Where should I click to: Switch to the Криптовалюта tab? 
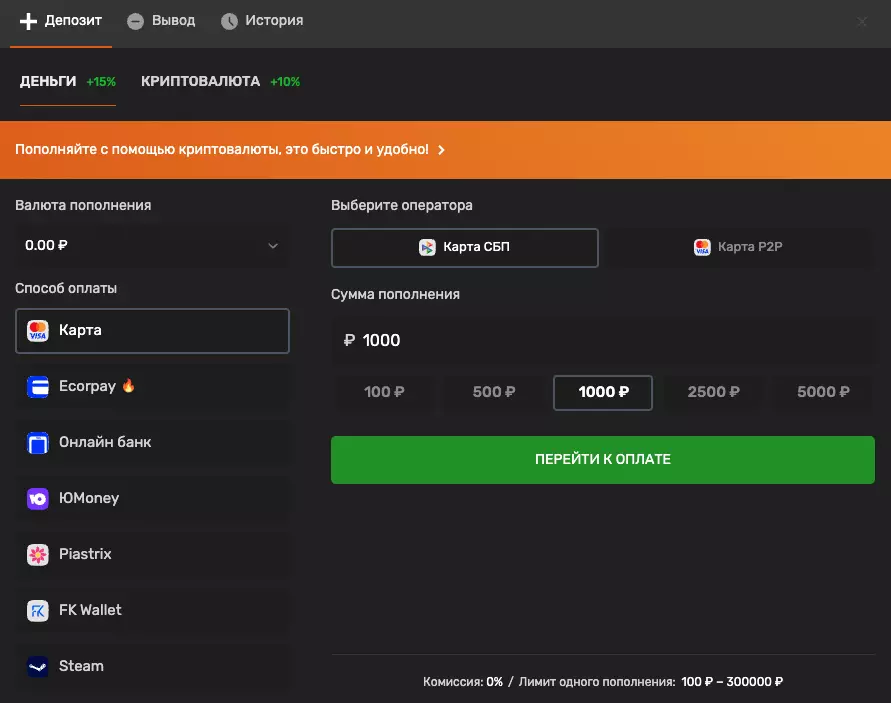pos(201,81)
